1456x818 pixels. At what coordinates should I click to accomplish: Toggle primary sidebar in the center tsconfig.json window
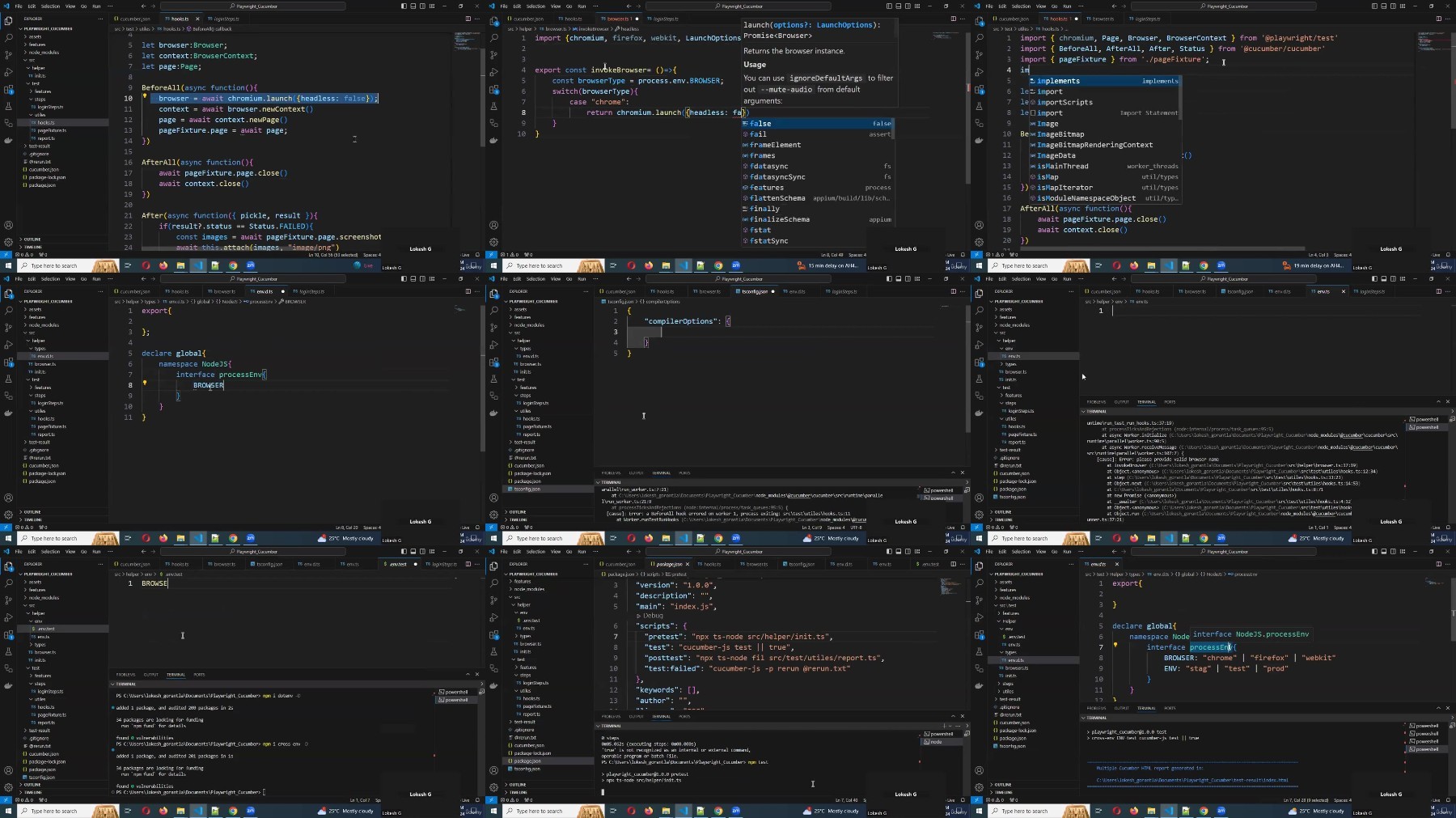[888, 278]
